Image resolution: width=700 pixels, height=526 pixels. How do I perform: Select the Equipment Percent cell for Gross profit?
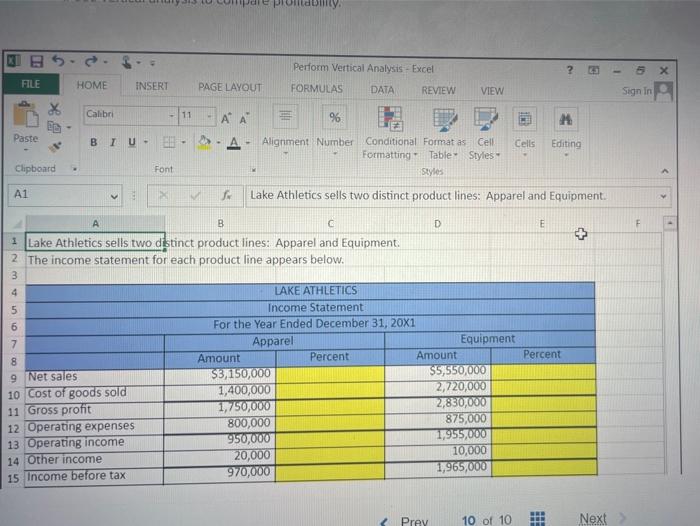click(x=543, y=403)
